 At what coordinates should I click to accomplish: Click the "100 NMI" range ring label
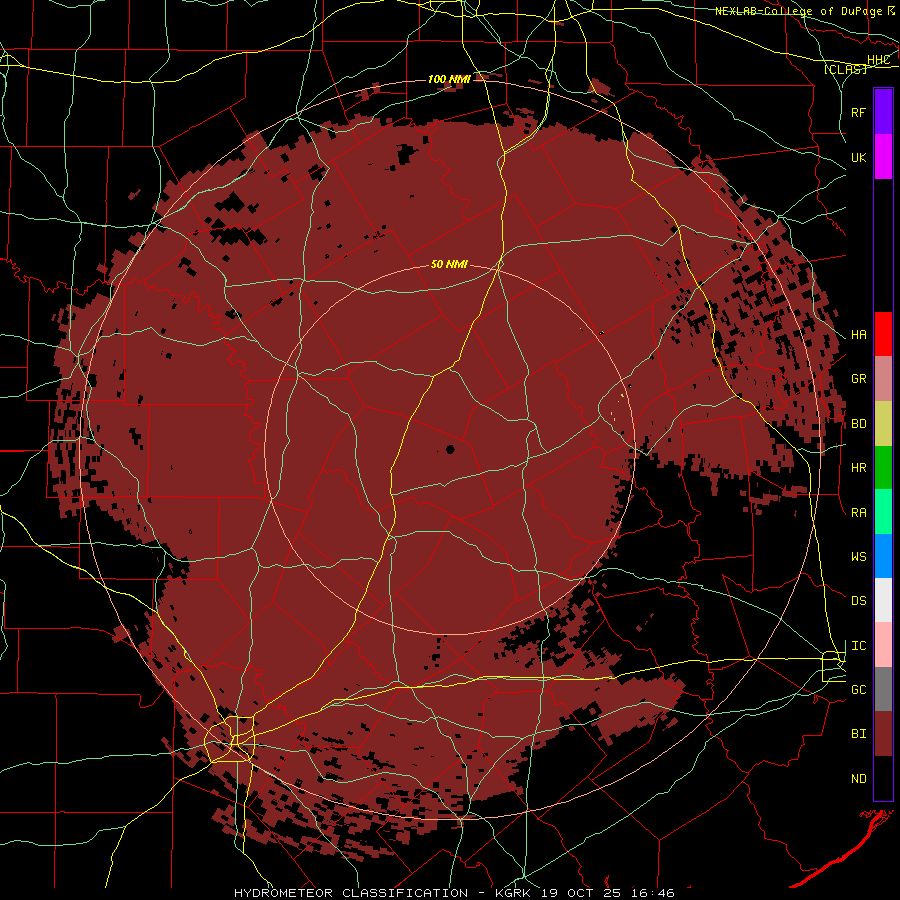click(x=449, y=79)
